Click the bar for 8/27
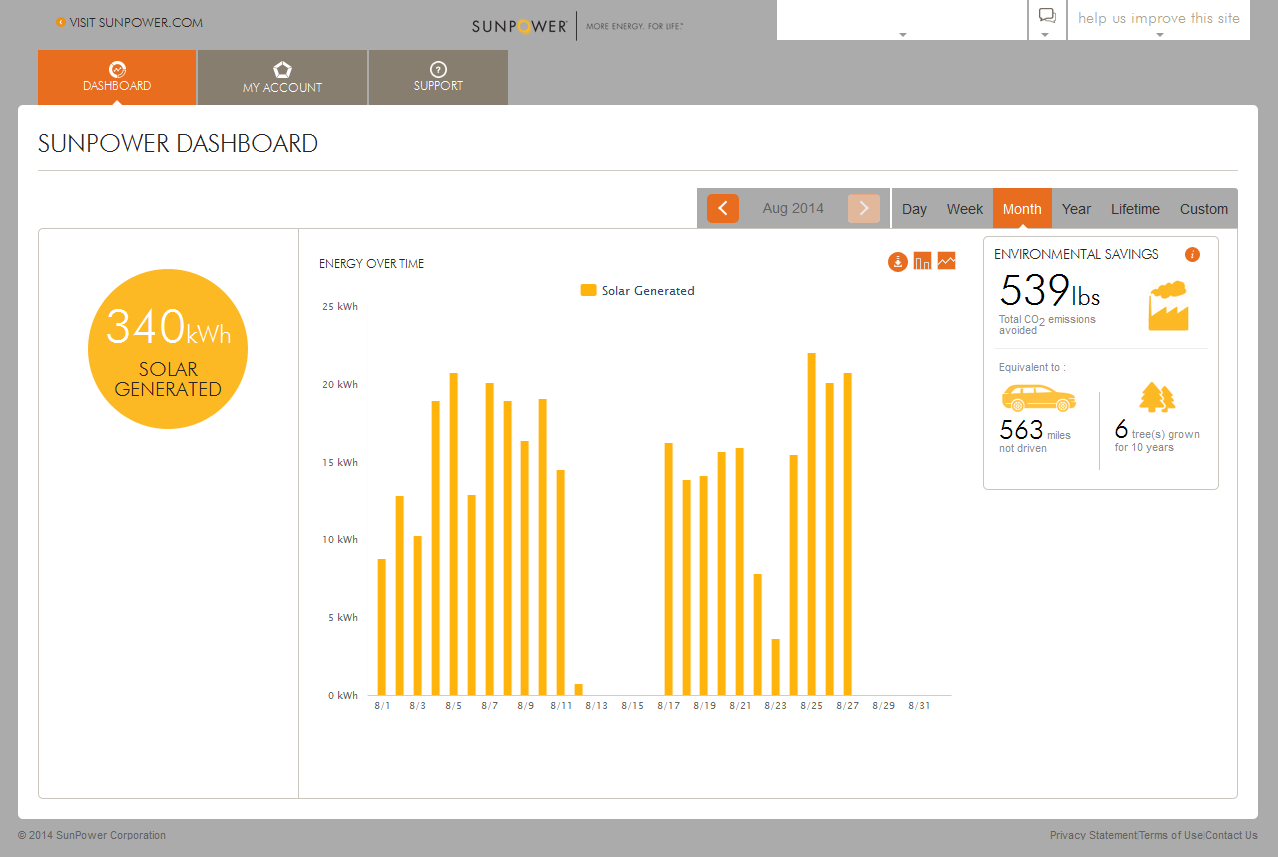This screenshot has width=1278, height=857. (x=847, y=534)
